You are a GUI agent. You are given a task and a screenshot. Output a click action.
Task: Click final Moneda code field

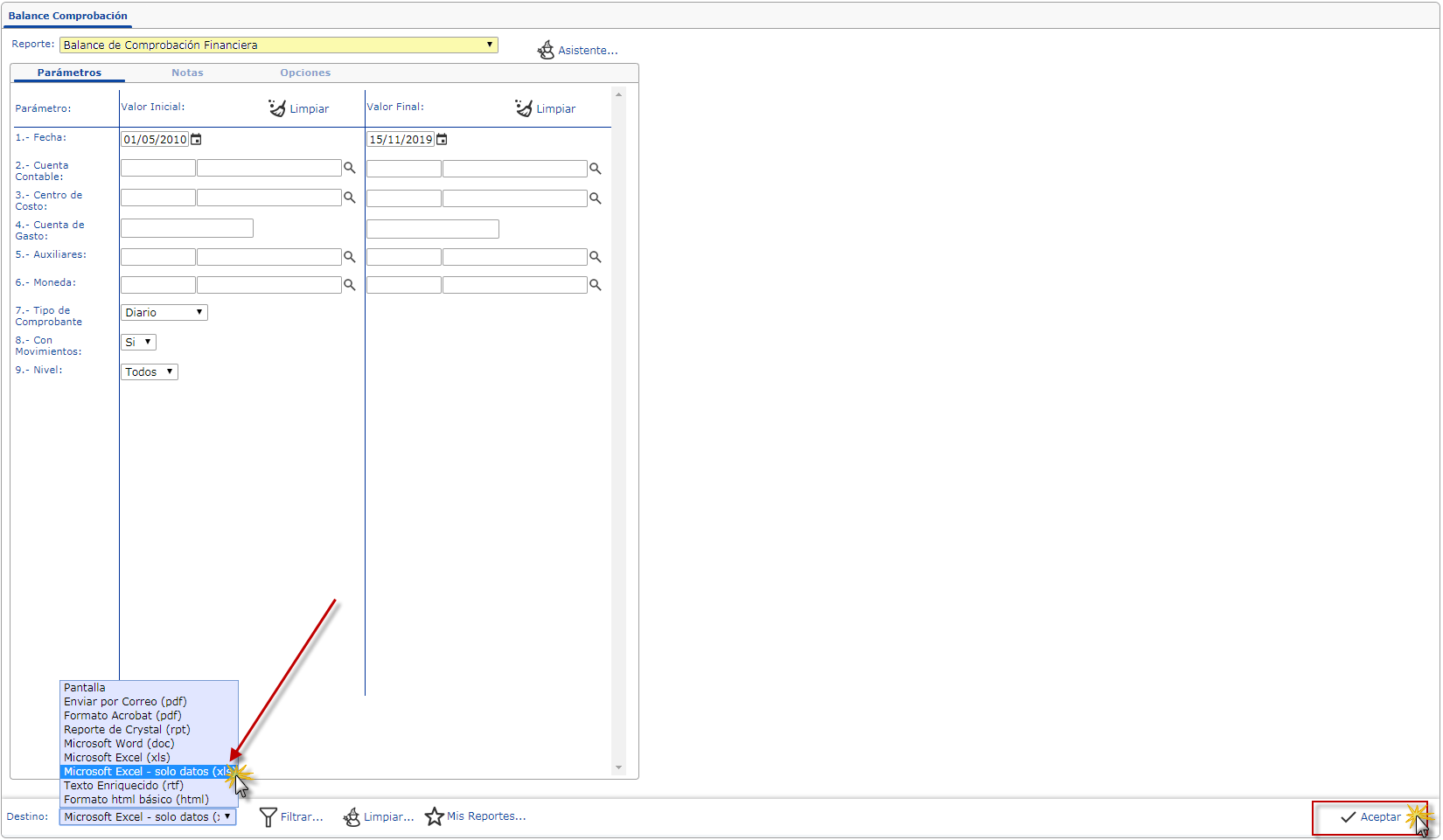point(404,285)
